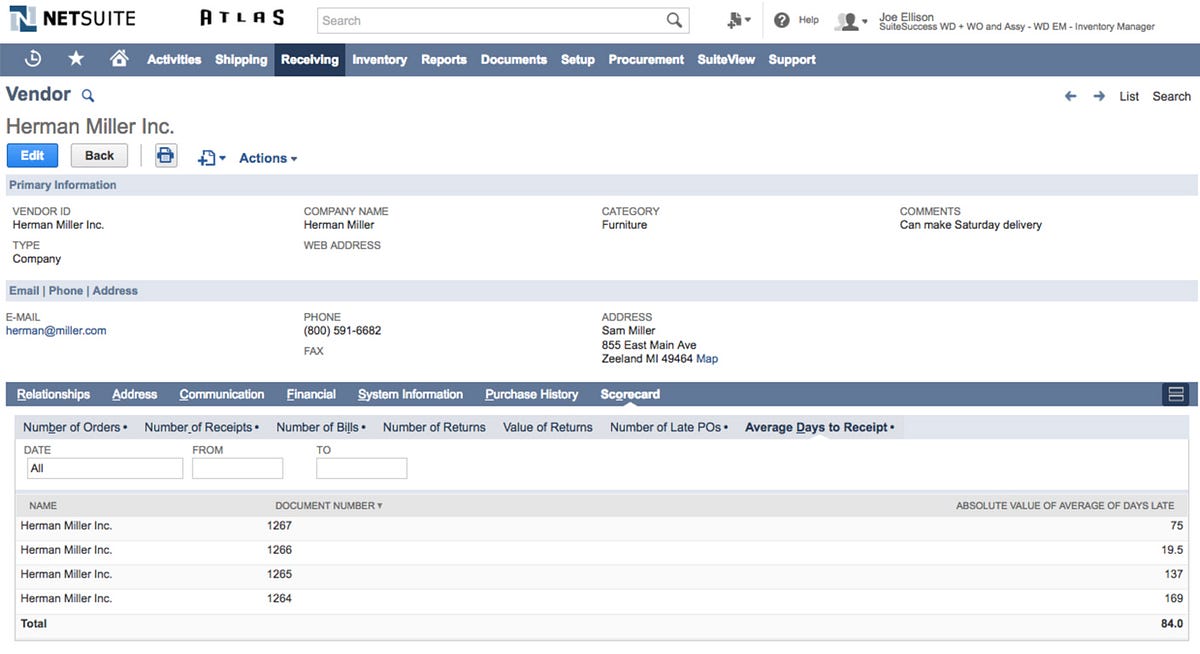Open the Support menu
Image resolution: width=1200 pixels, height=654 pixels.
[792, 59]
